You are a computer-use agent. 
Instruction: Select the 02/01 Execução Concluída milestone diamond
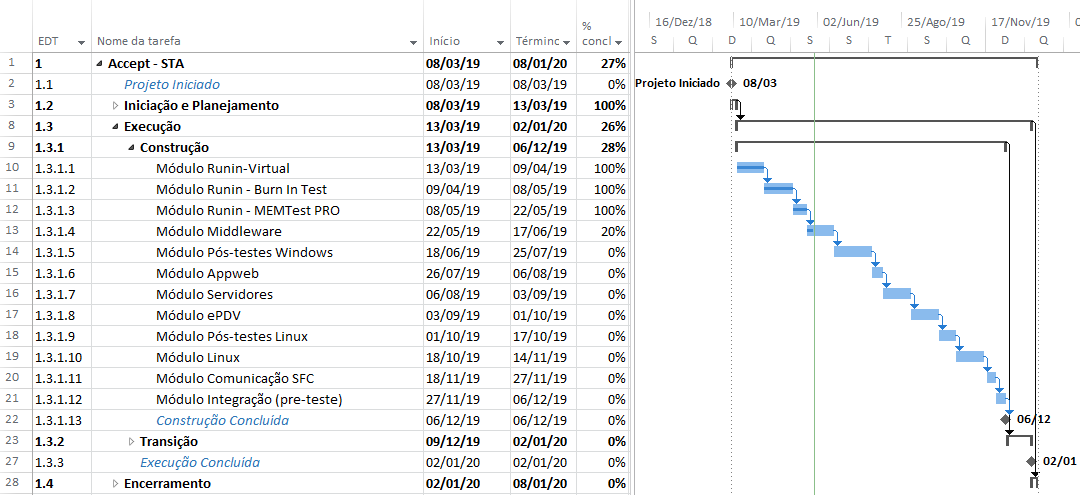click(x=1031, y=461)
